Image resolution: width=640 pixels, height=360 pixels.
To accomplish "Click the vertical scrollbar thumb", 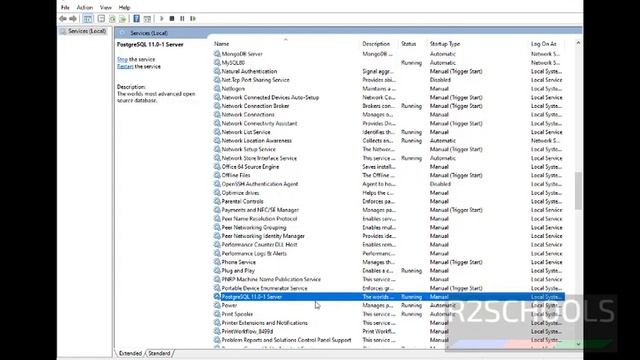I will tap(578, 191).
